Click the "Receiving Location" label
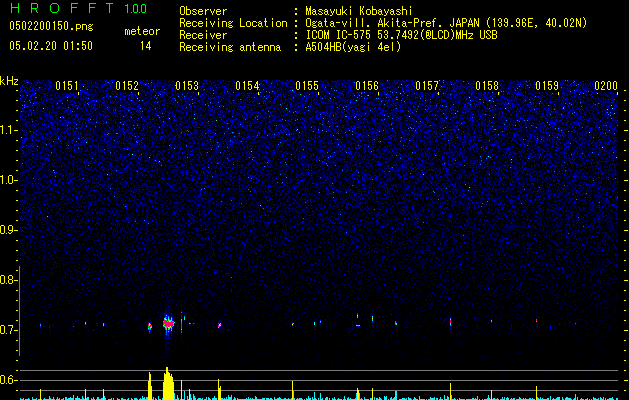The width and height of the screenshot is (629, 400). 233,23
